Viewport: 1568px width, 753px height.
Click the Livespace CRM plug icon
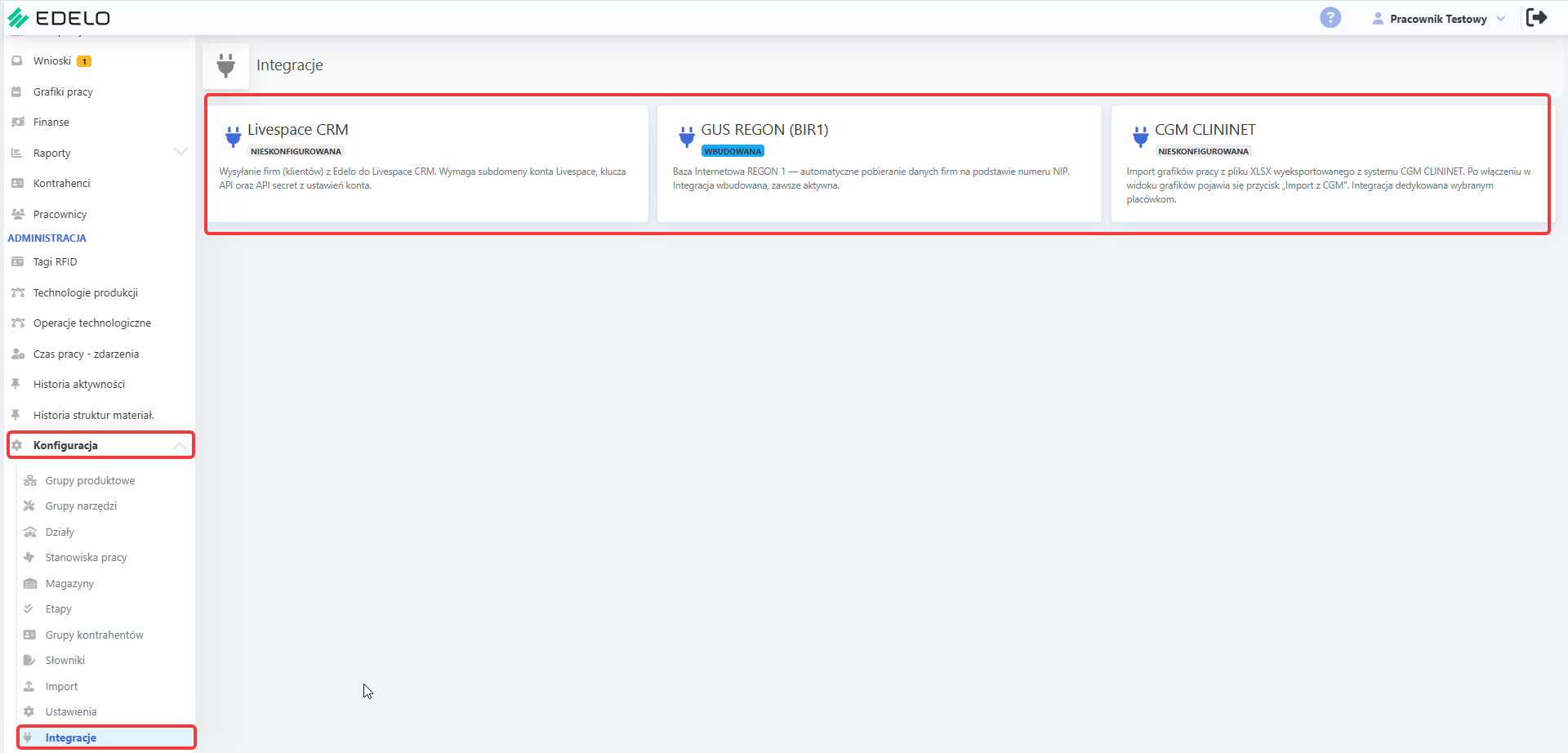coord(233,136)
